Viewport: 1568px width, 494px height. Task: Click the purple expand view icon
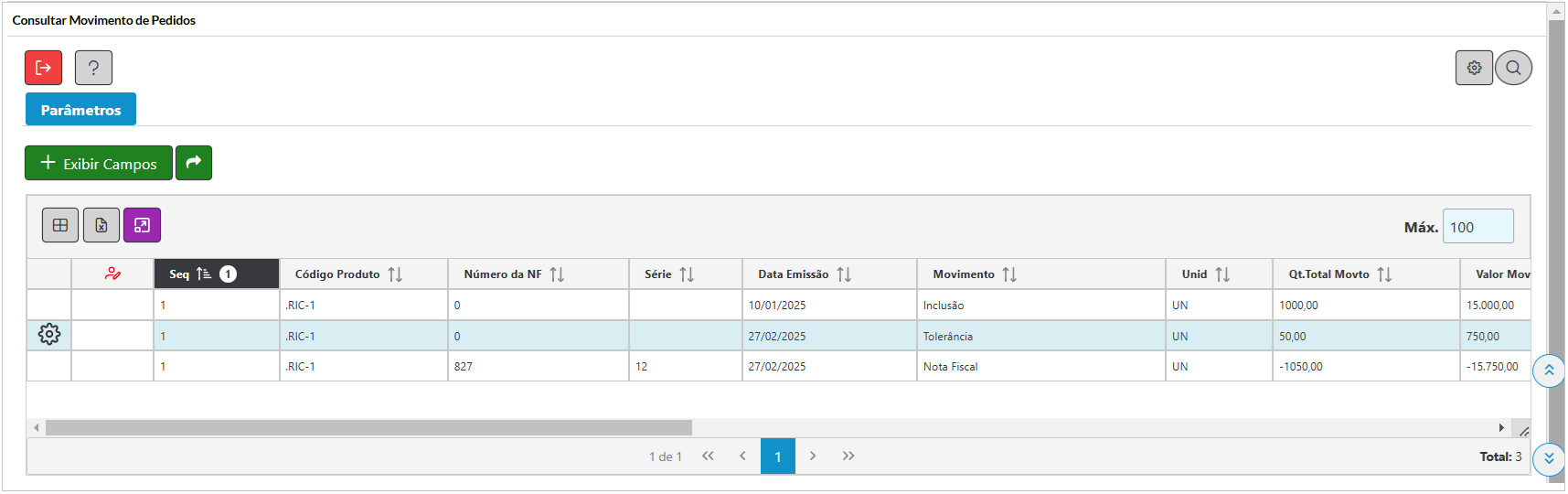tap(142, 225)
